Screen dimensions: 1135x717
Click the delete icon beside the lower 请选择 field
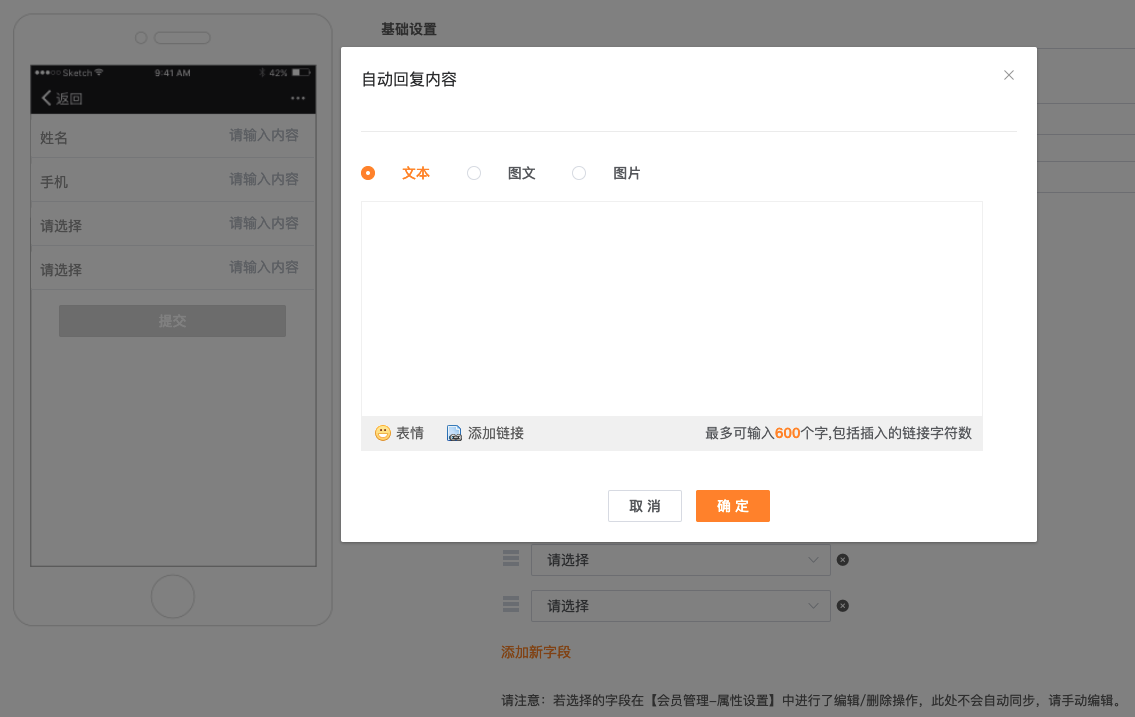[842, 606]
